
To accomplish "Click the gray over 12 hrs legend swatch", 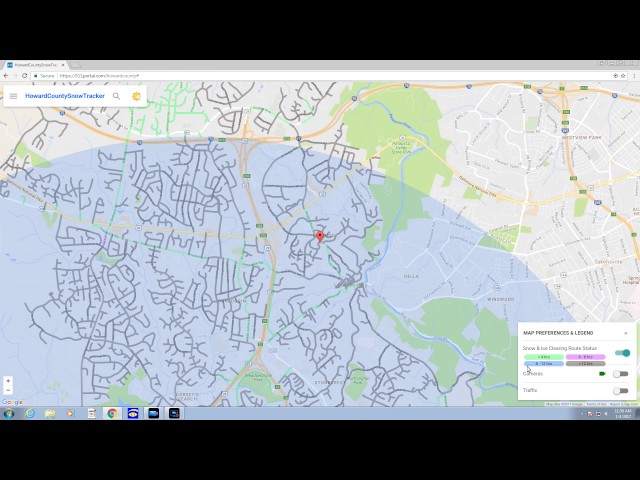I will pyautogui.click(x=585, y=363).
